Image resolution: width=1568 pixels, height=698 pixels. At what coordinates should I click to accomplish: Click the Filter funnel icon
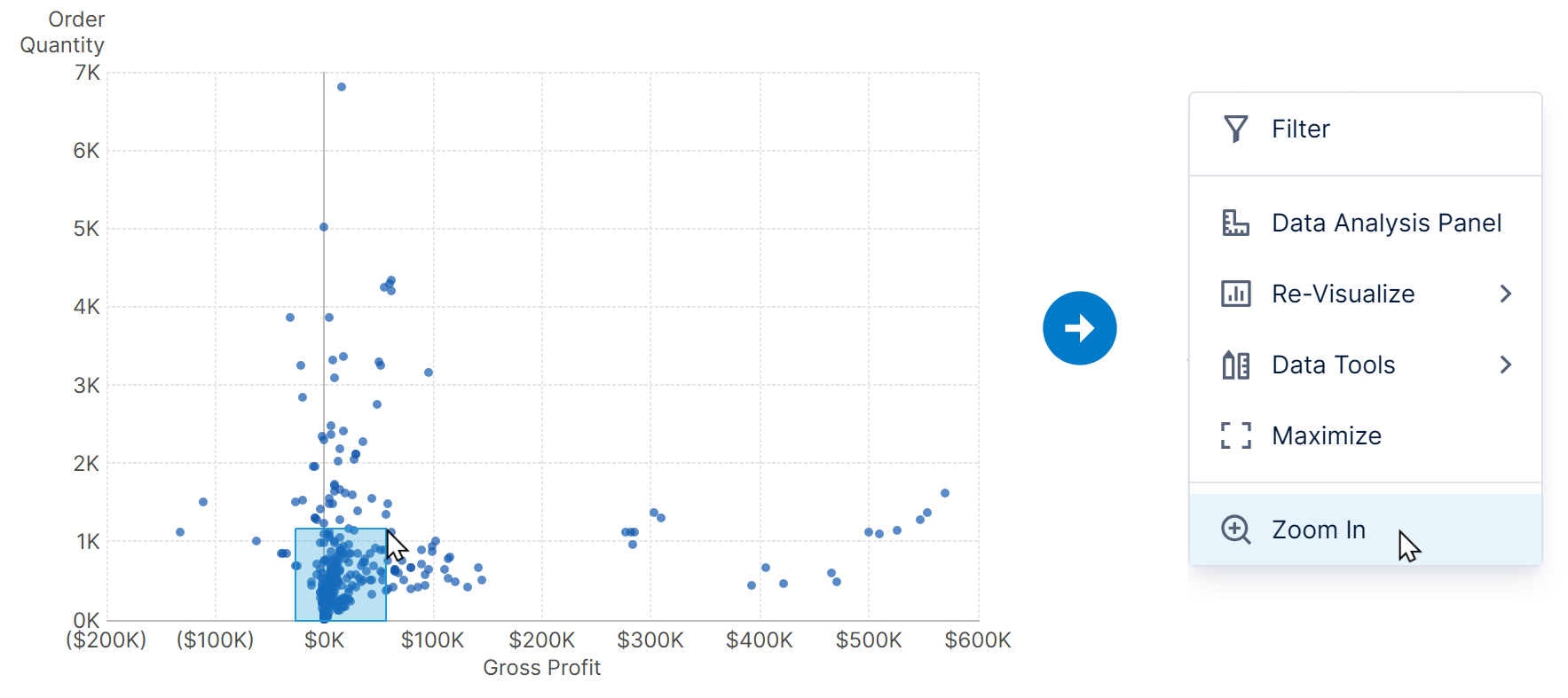coord(1235,129)
